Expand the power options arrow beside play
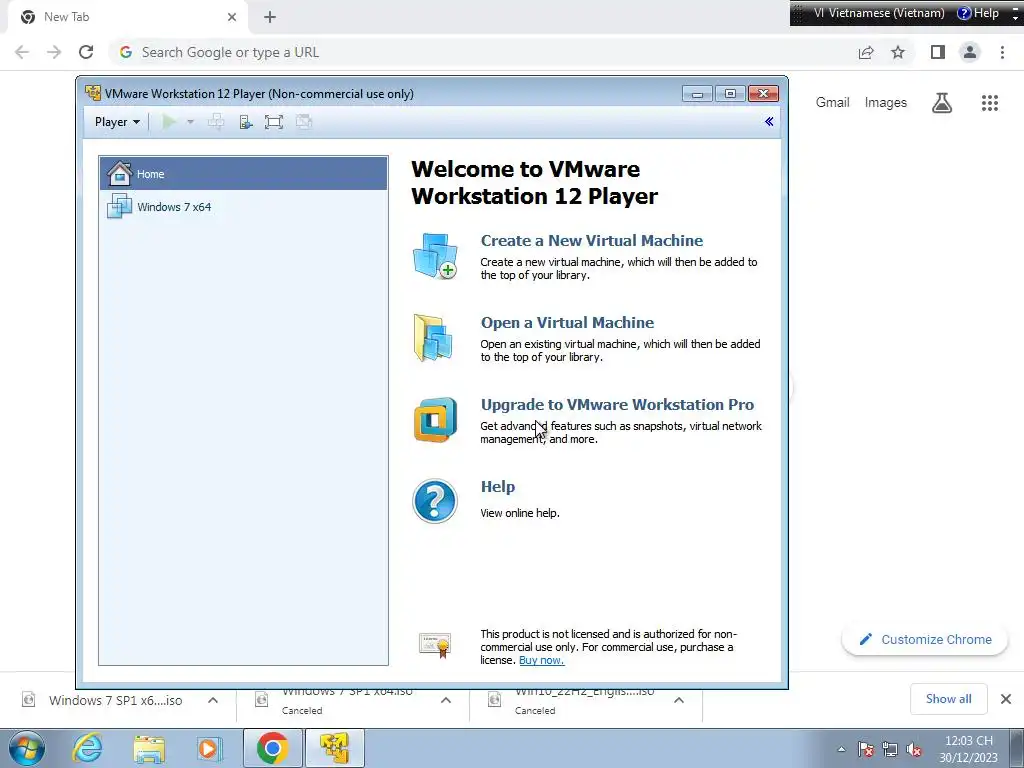Viewport: 1024px width, 768px height. tap(190, 122)
